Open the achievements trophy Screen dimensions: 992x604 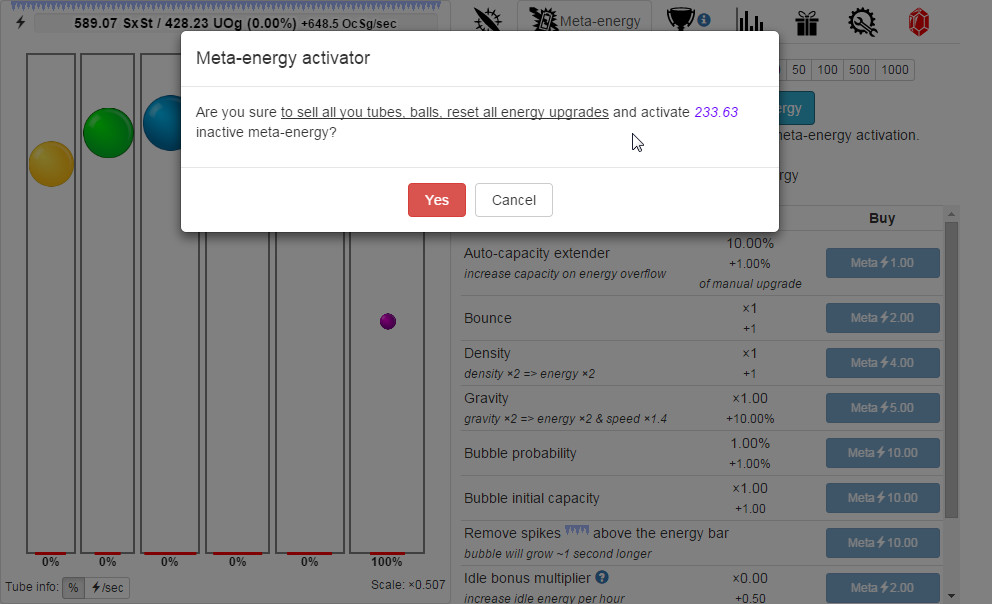click(x=681, y=18)
